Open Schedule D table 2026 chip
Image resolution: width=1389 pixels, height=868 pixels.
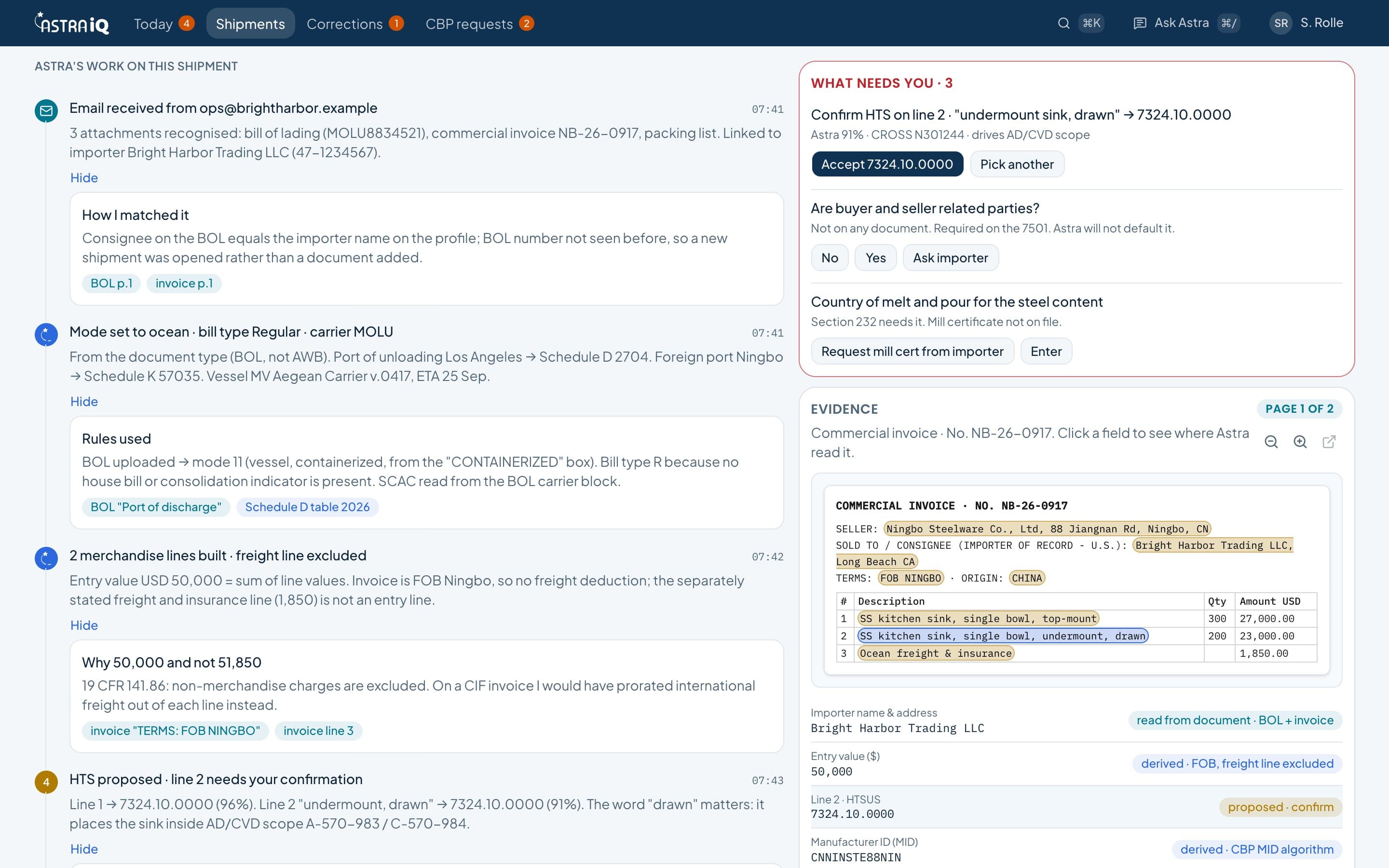click(307, 507)
